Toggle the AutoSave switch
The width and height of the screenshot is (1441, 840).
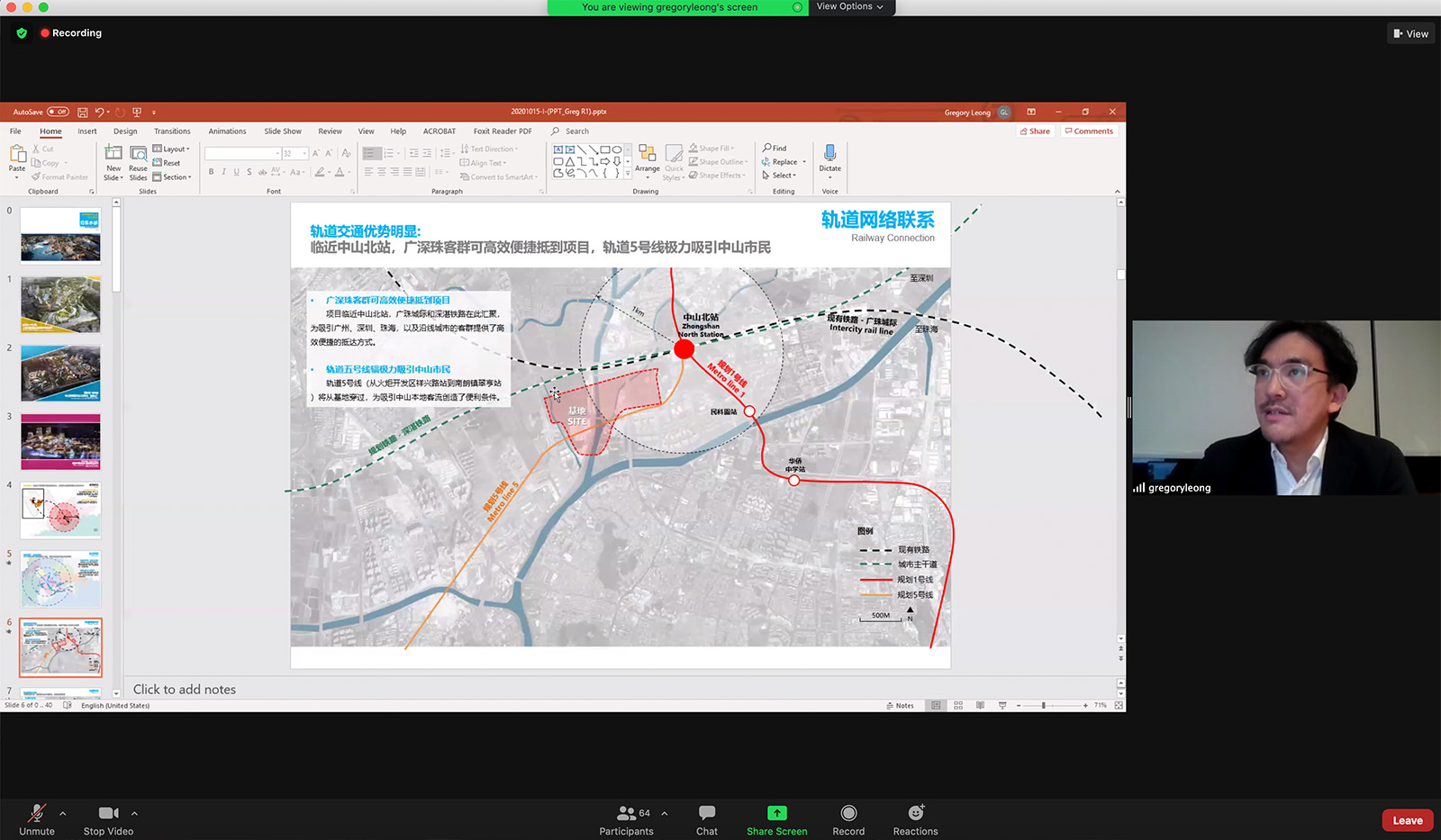click(58, 113)
